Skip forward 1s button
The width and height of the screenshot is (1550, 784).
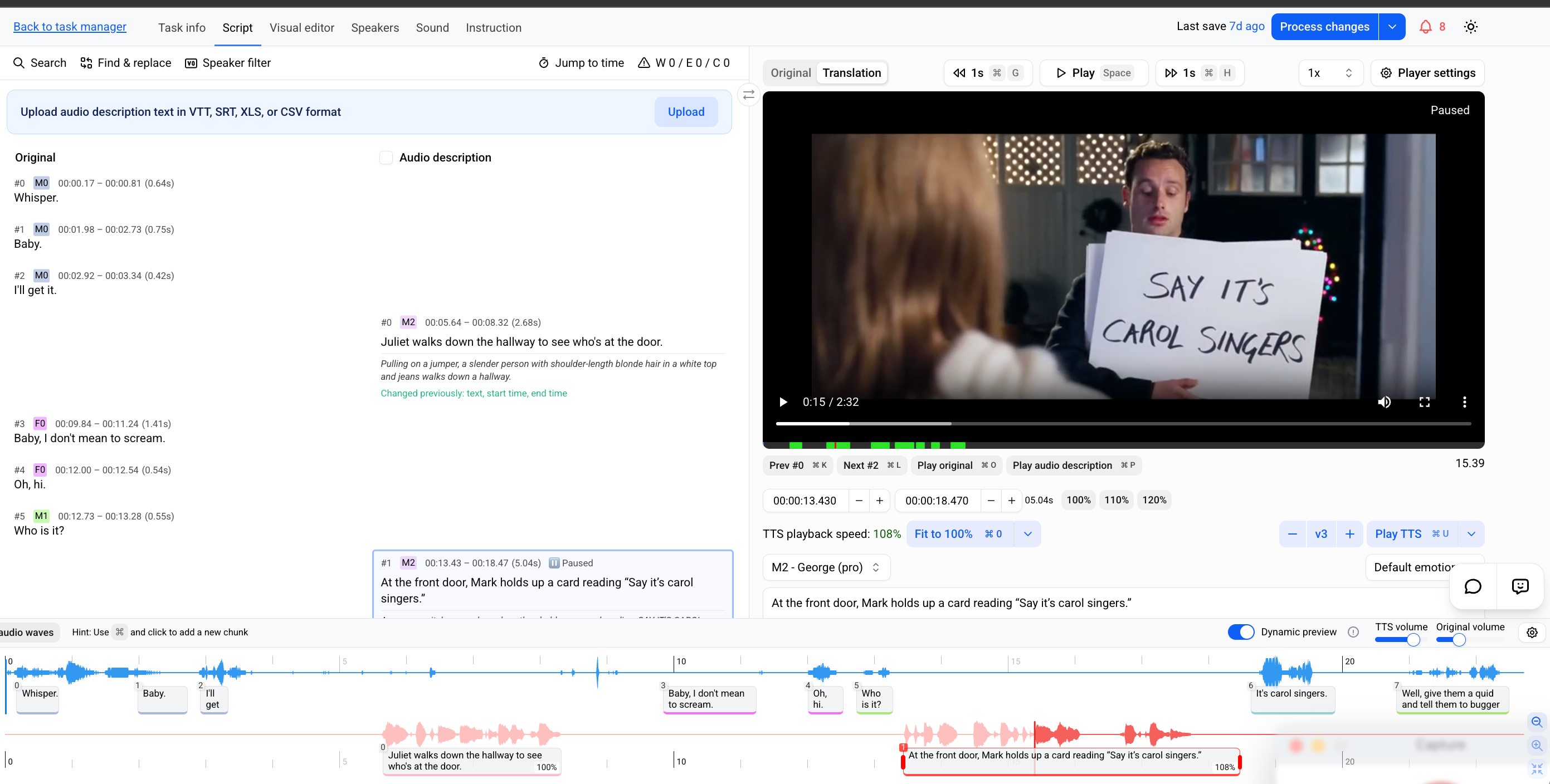pos(1199,73)
